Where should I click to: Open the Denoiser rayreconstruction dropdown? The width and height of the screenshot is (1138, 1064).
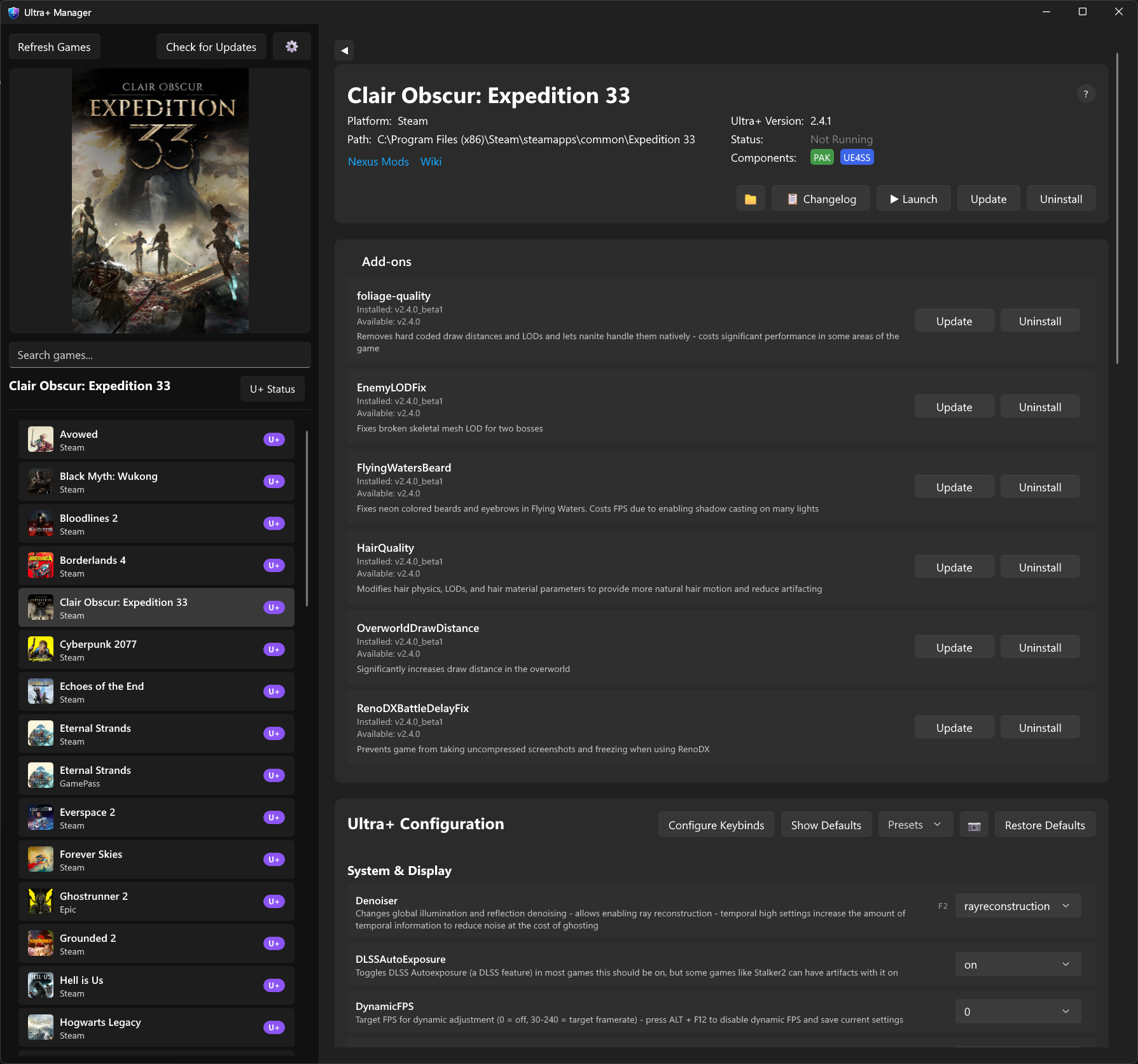(x=1017, y=906)
